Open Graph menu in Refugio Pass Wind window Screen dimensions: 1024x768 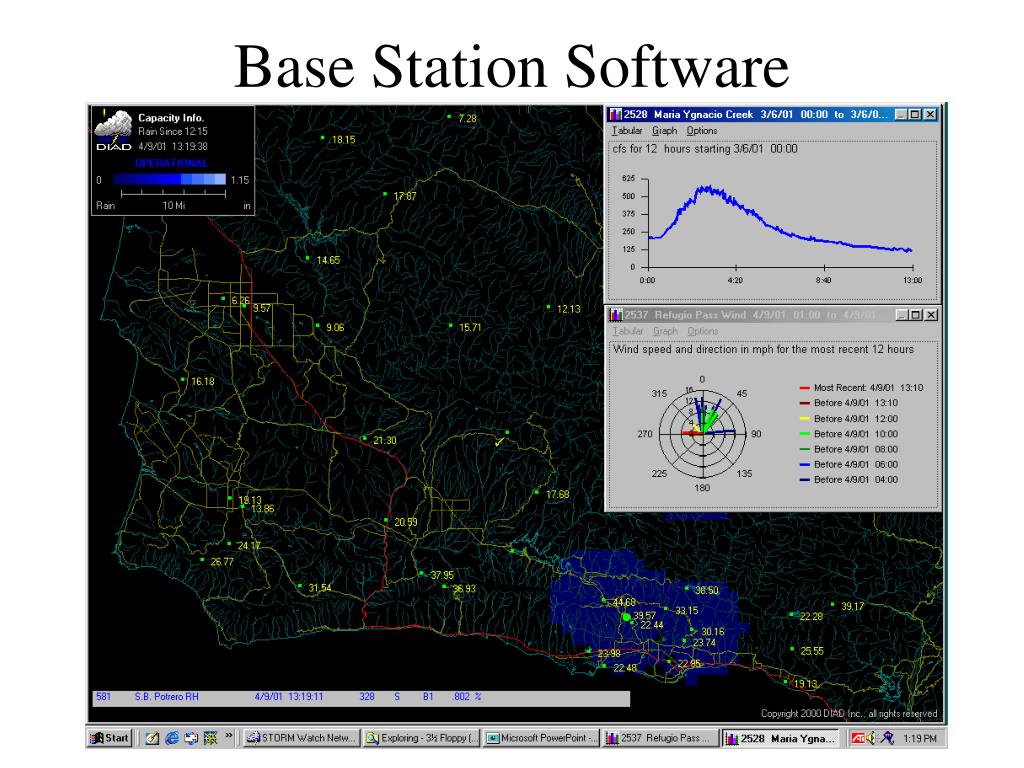(665, 331)
